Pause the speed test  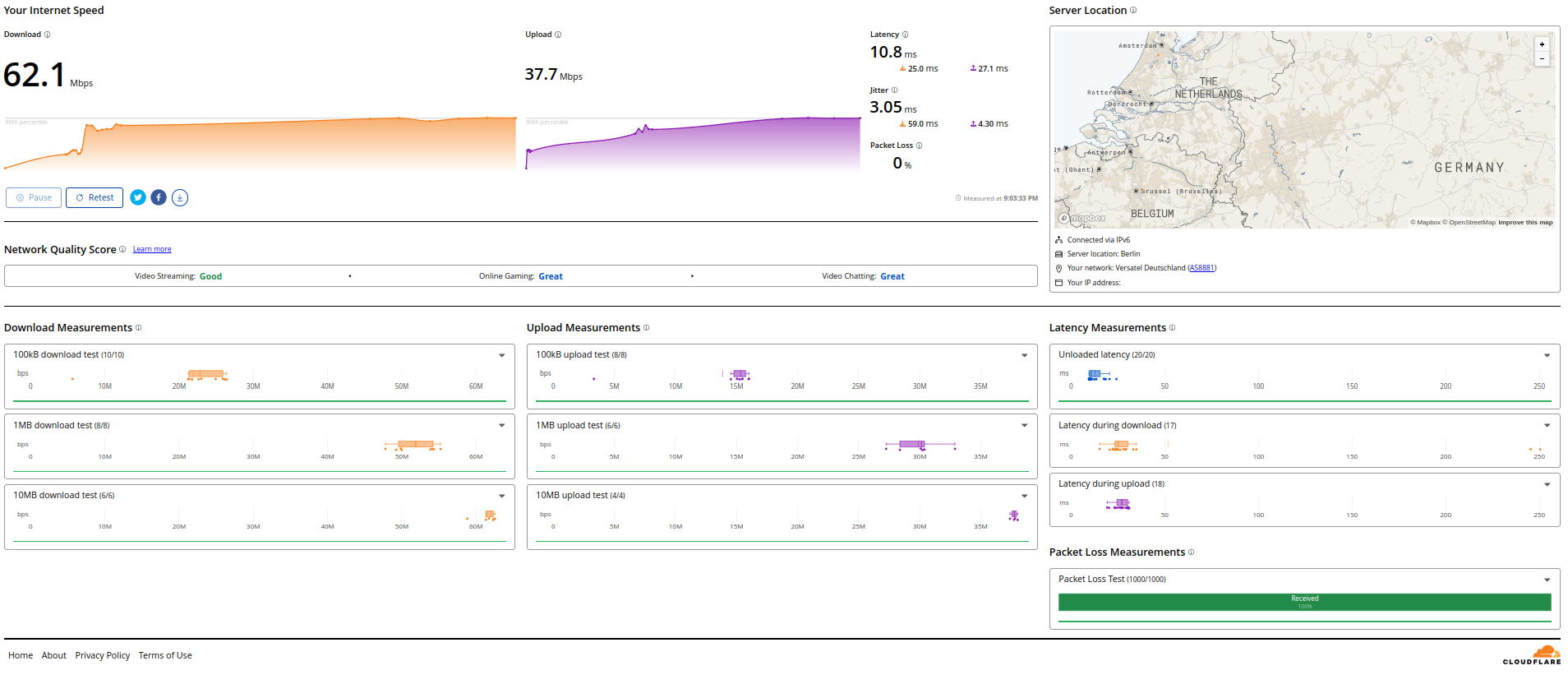tap(34, 197)
